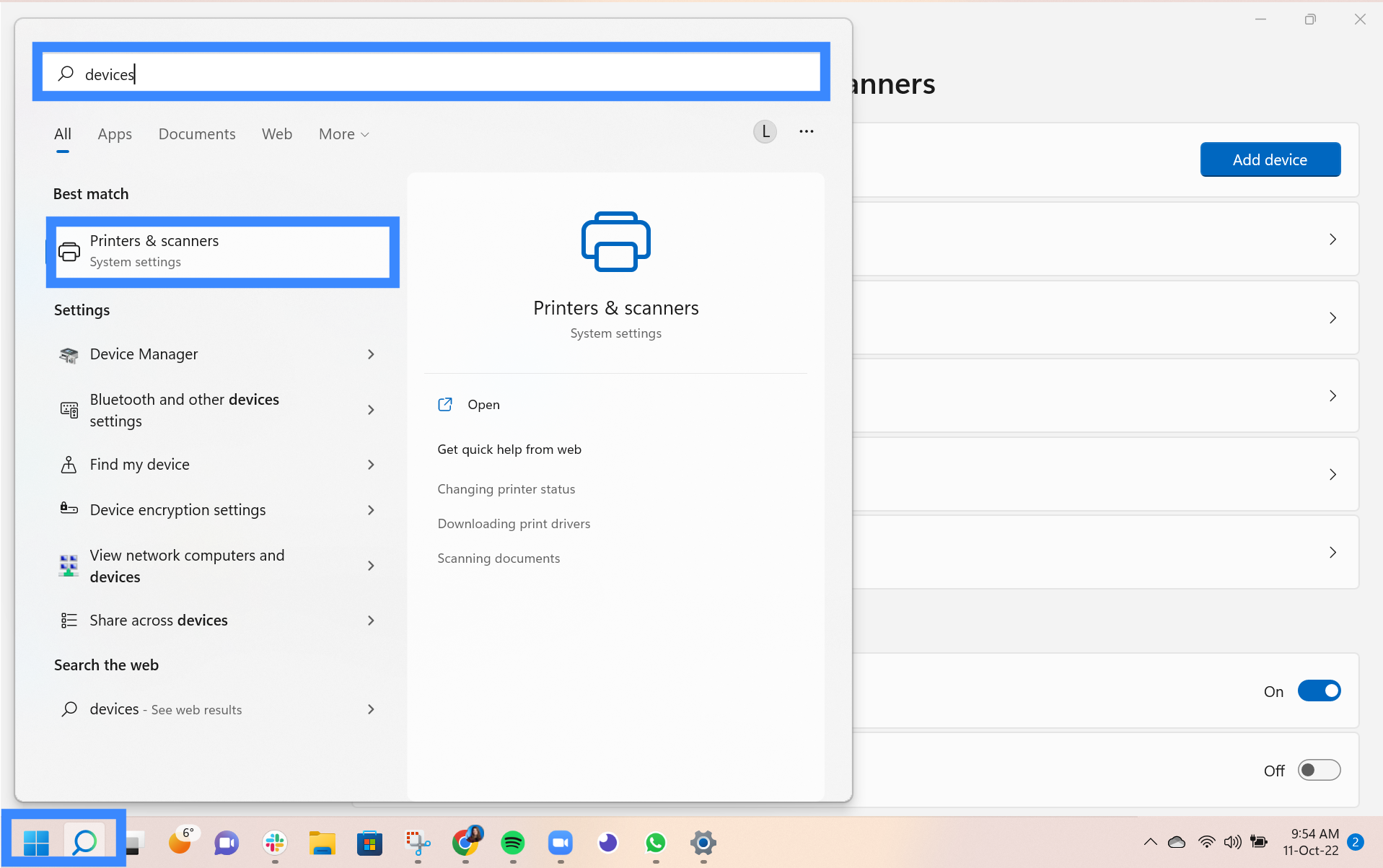Image resolution: width=1383 pixels, height=868 pixels.
Task: Open the clock and date 9:54 AM
Action: pyautogui.click(x=1311, y=842)
